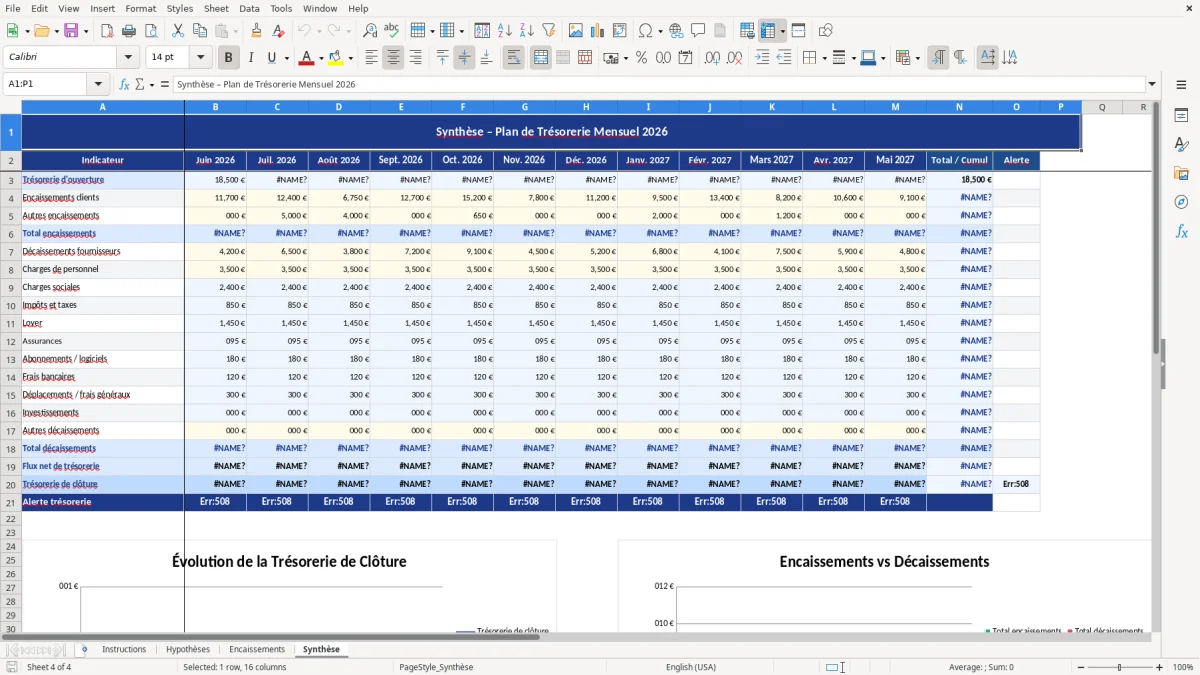Open Font Name dropdown arrow
1200x675 pixels.
pos(127,58)
